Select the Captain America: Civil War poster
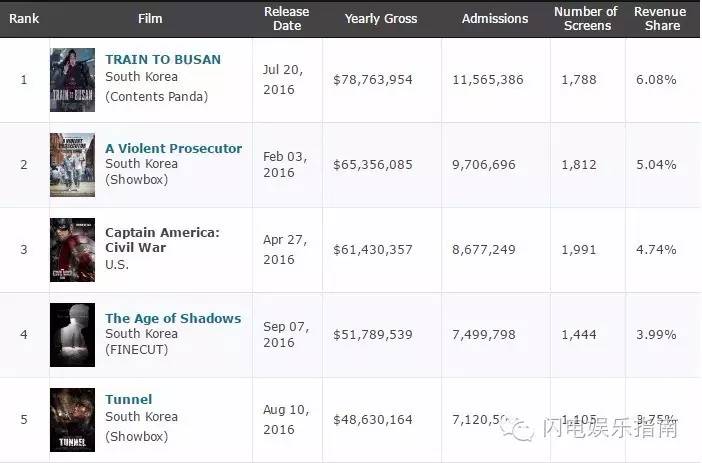This screenshot has height=463, width=702. (x=72, y=250)
